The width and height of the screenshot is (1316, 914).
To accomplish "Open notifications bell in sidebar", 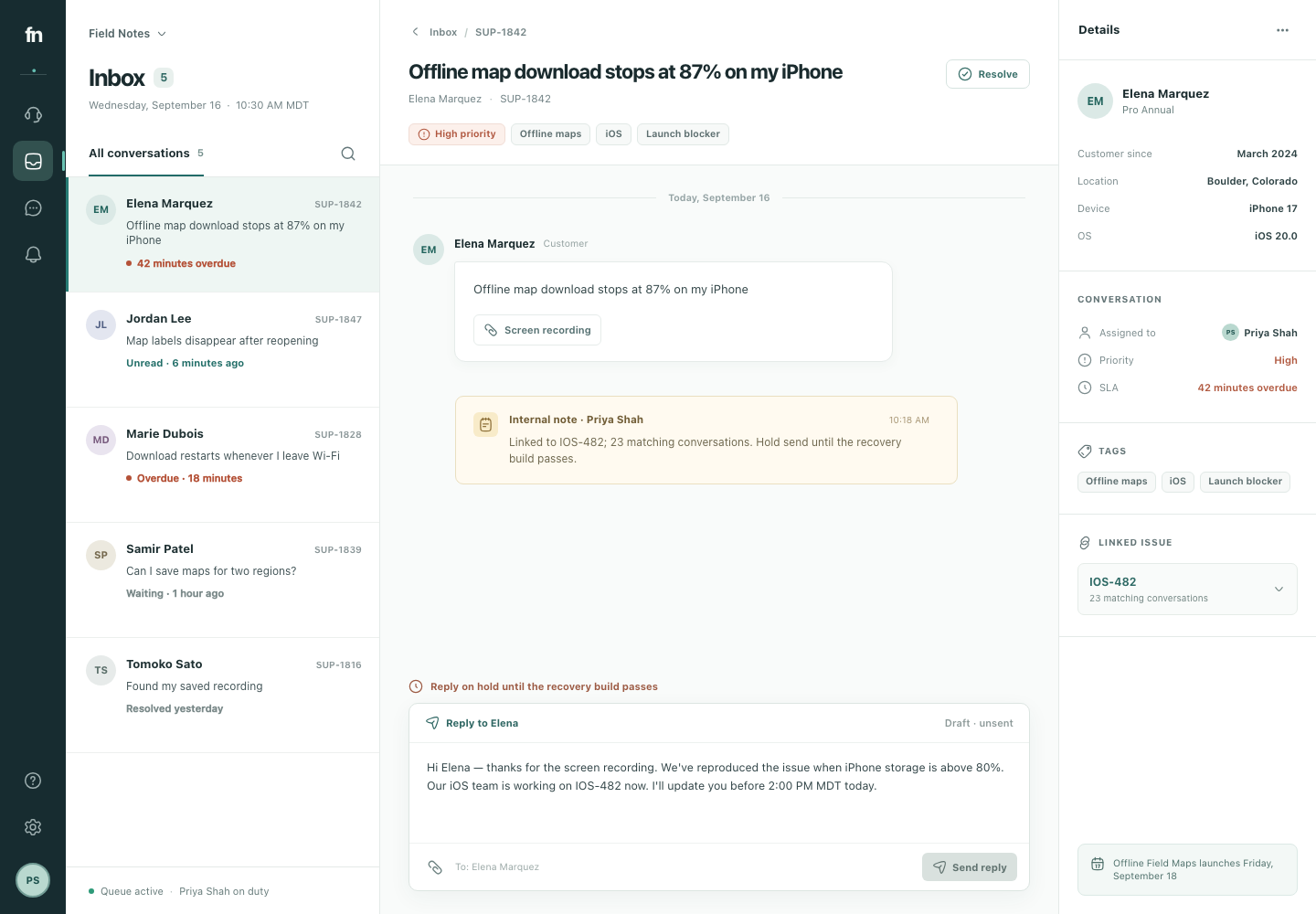I will pyautogui.click(x=33, y=254).
